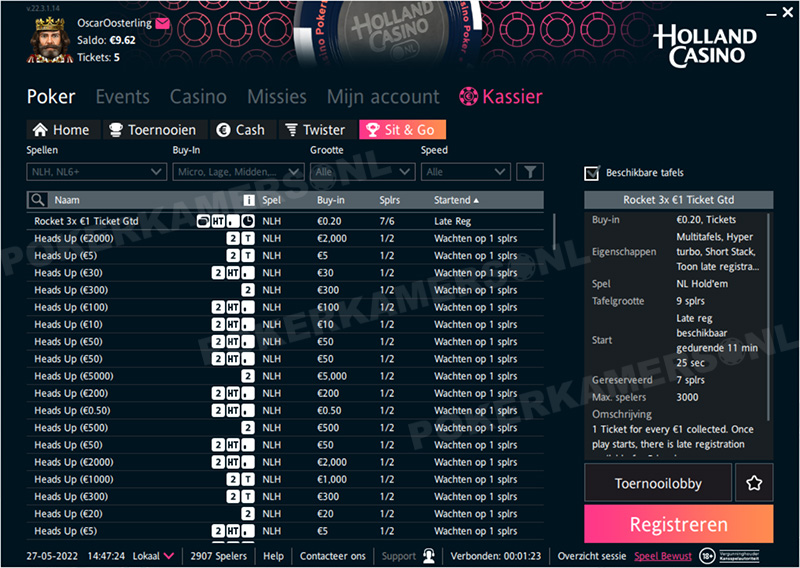Click Contacteer ons in status bar
800x568 pixels.
pyautogui.click(x=333, y=556)
